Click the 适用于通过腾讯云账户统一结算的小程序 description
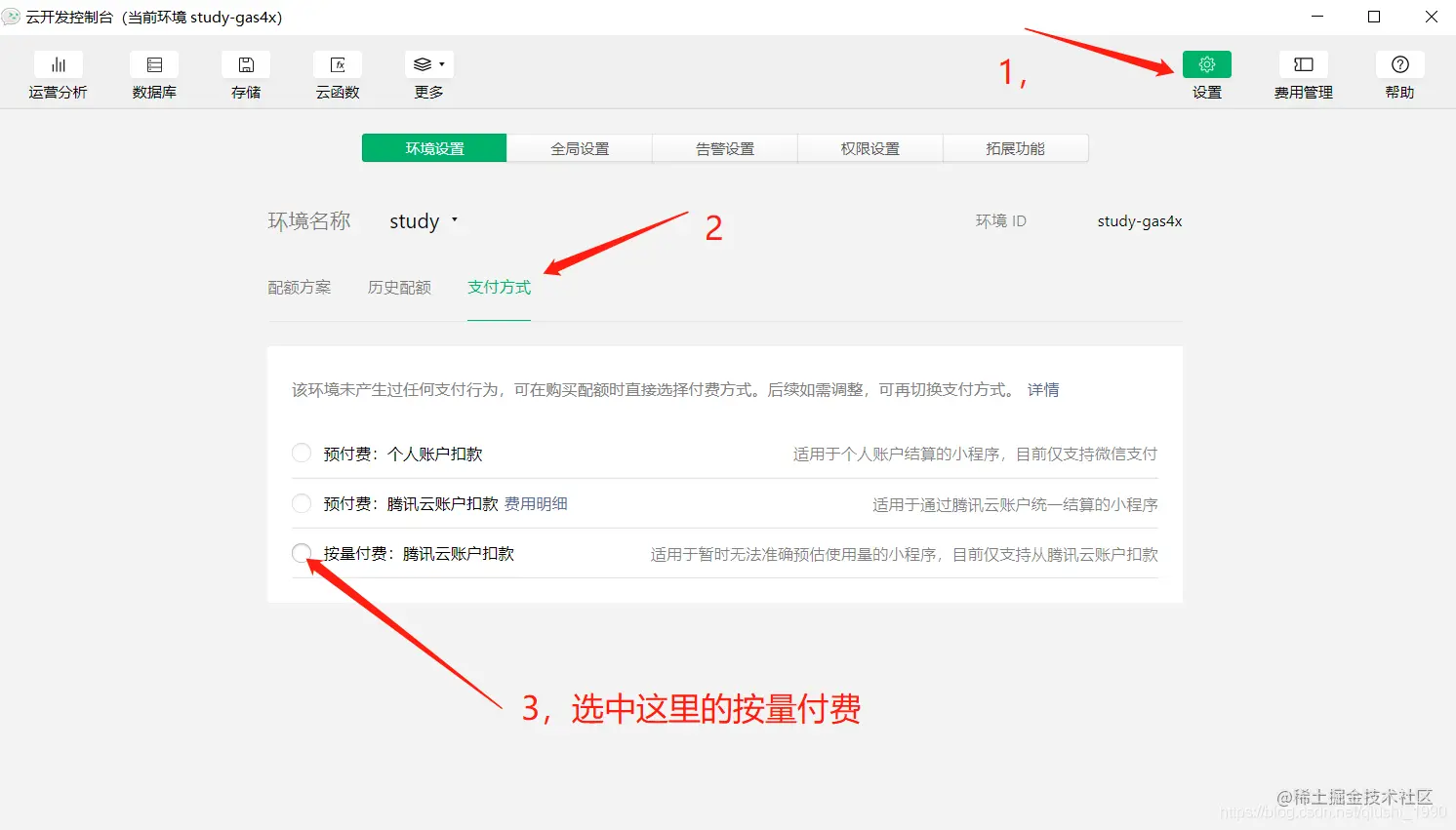1456x830 pixels. click(1015, 504)
